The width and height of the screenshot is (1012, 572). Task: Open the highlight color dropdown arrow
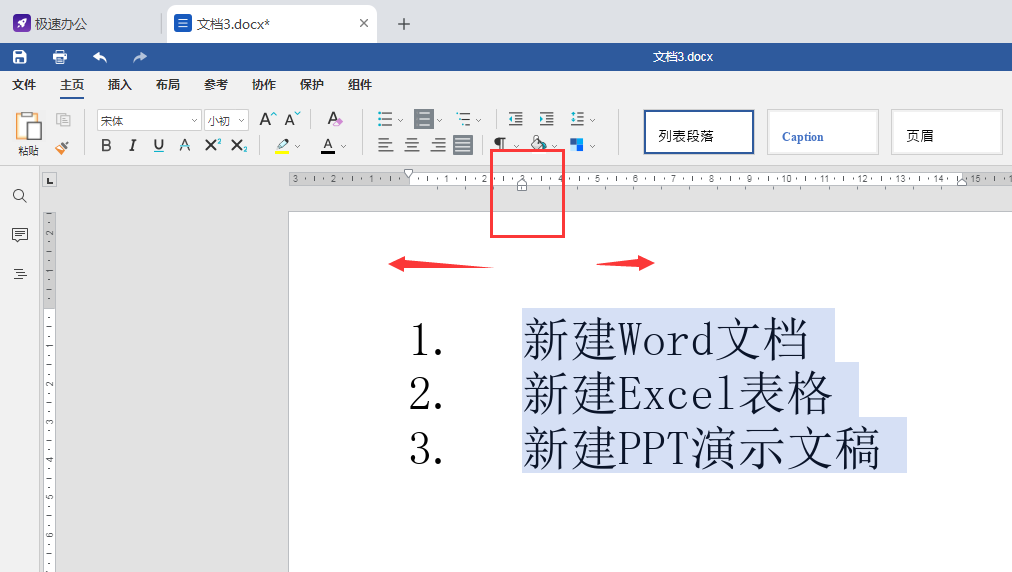298,147
